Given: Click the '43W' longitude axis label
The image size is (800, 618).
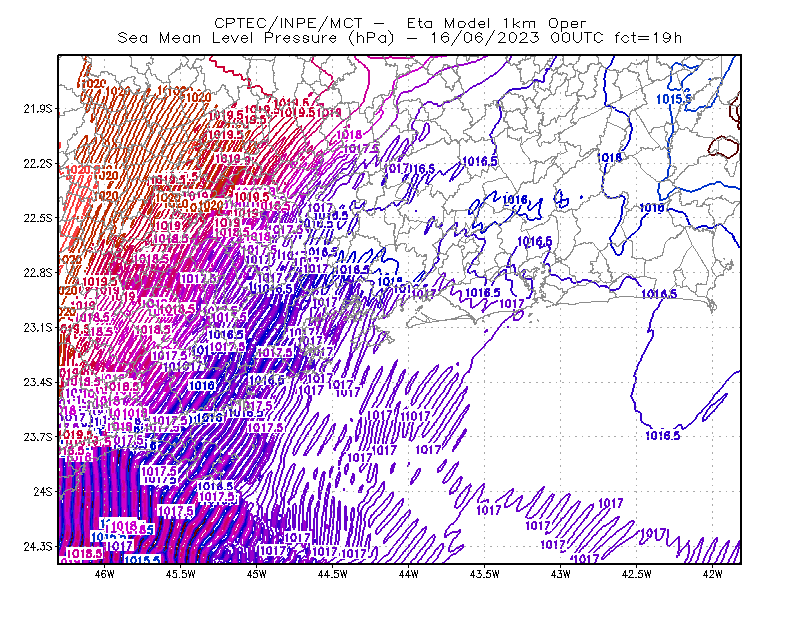Looking at the screenshot, I should pyautogui.click(x=560, y=574).
